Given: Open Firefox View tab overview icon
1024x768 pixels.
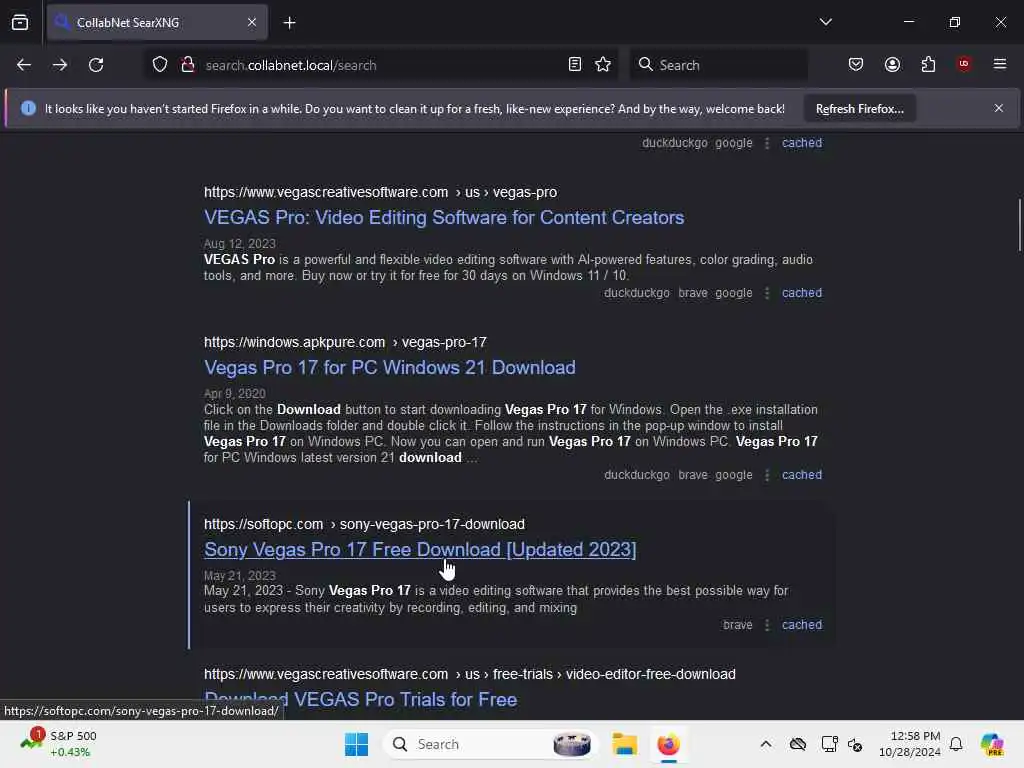Looking at the screenshot, I should 20,22.
